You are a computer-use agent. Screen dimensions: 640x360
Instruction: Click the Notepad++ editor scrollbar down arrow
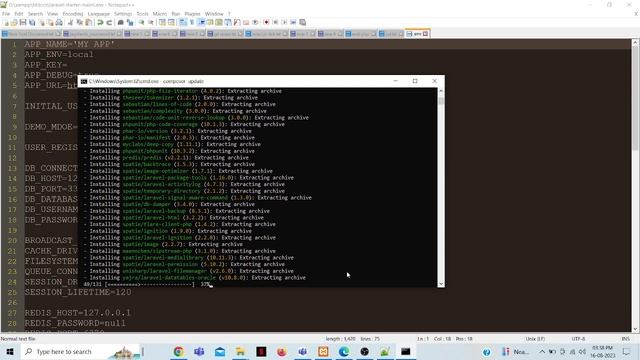[x=635, y=329]
